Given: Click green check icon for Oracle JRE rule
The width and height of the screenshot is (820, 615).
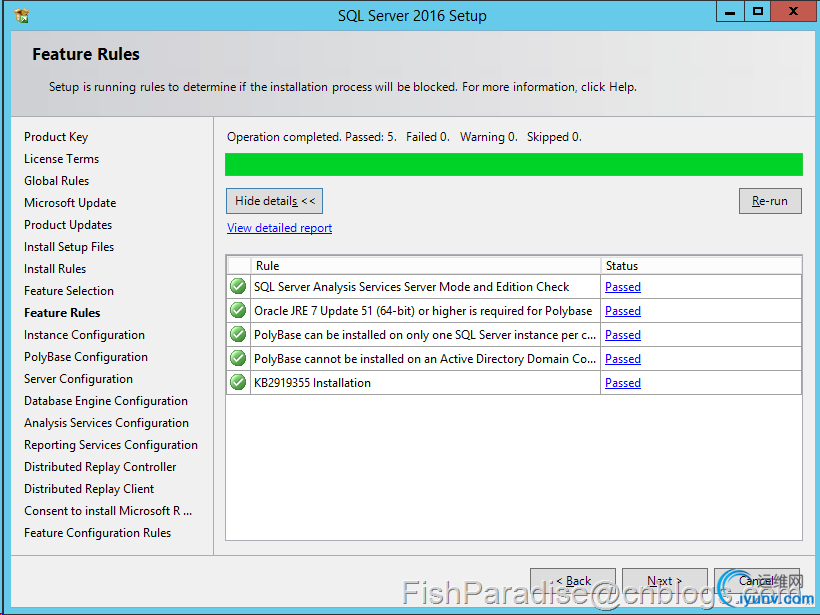Looking at the screenshot, I should 238,311.
